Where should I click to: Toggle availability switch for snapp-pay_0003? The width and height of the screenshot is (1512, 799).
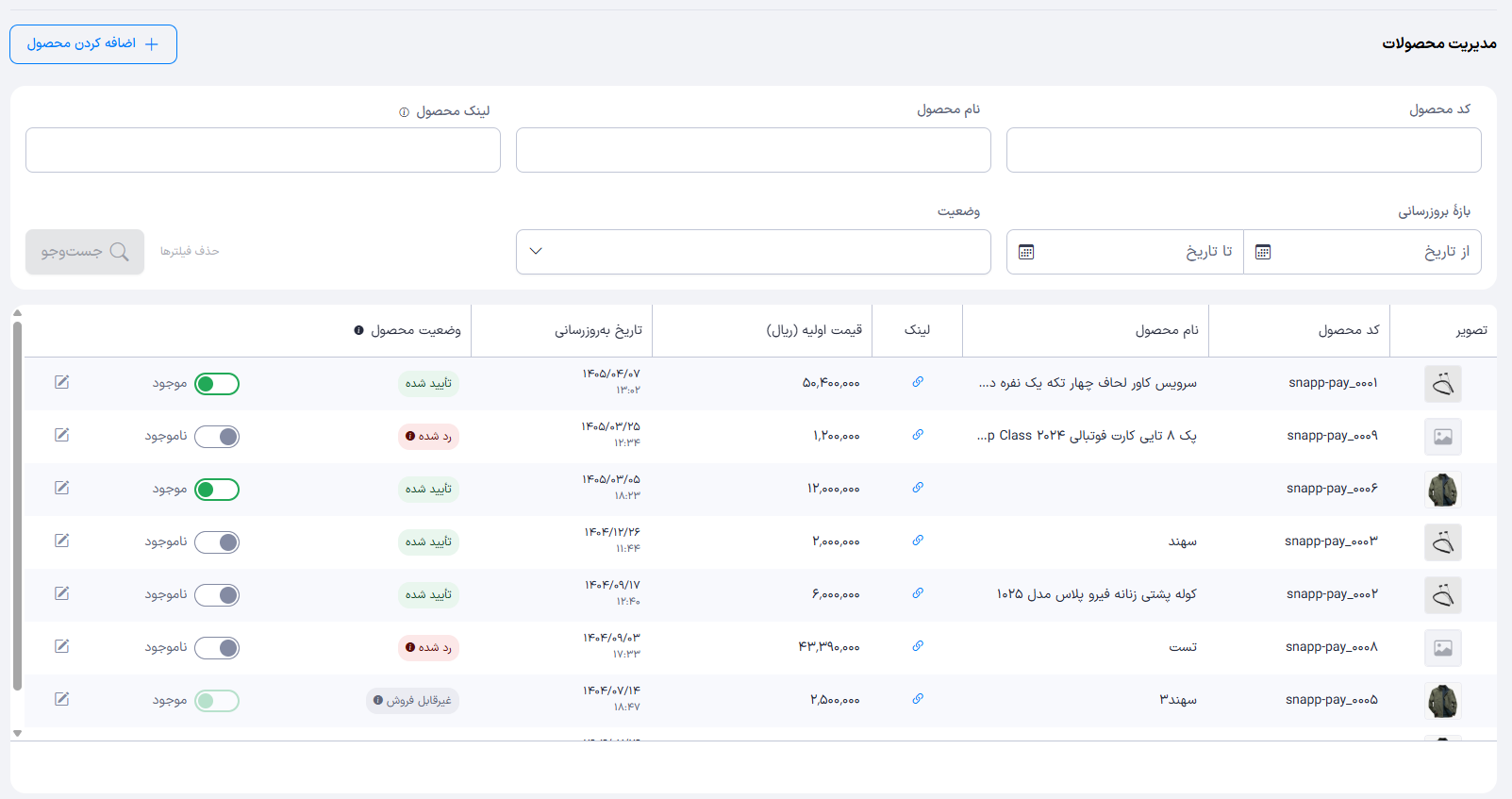[217, 542]
